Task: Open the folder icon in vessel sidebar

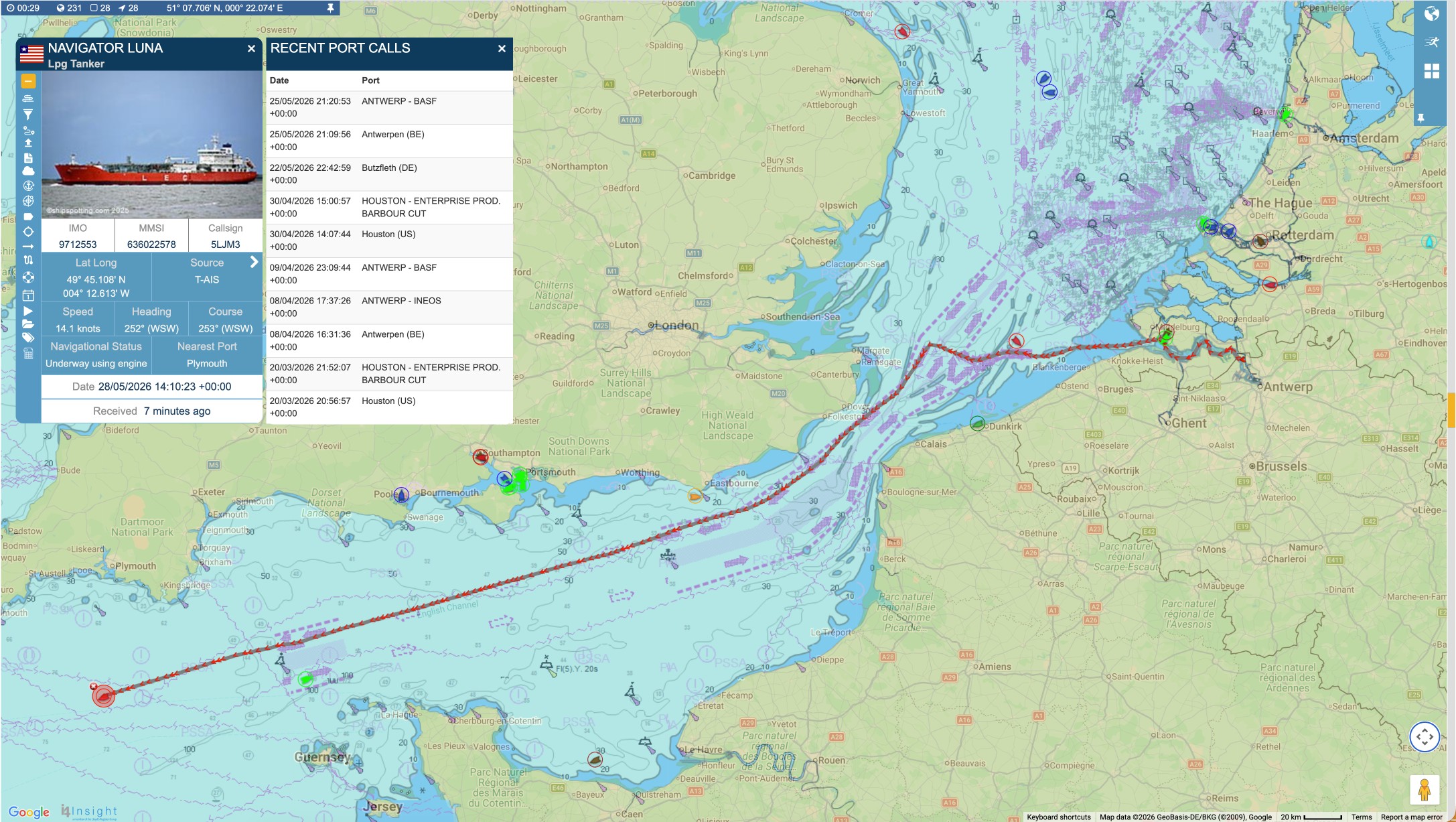Action: [28, 324]
